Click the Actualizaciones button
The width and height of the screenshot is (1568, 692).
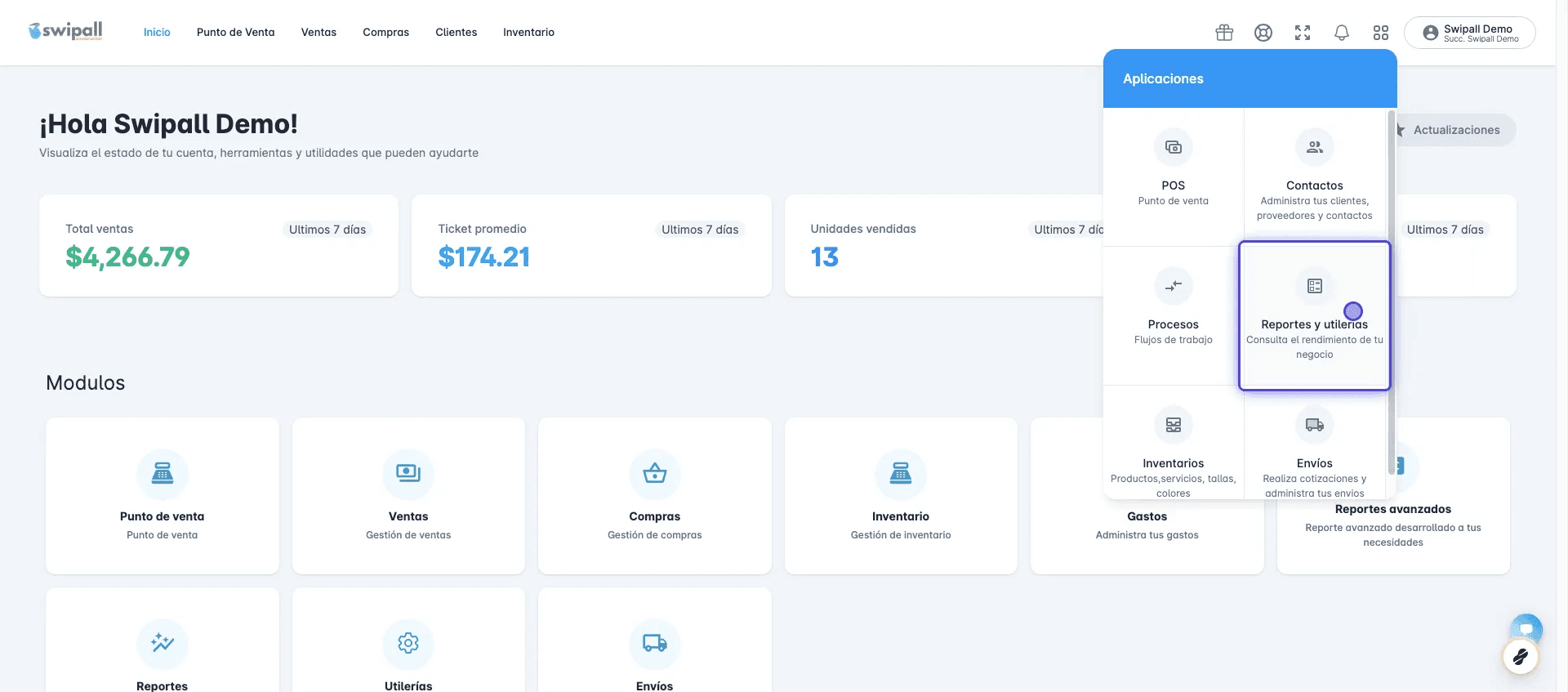point(1457,130)
